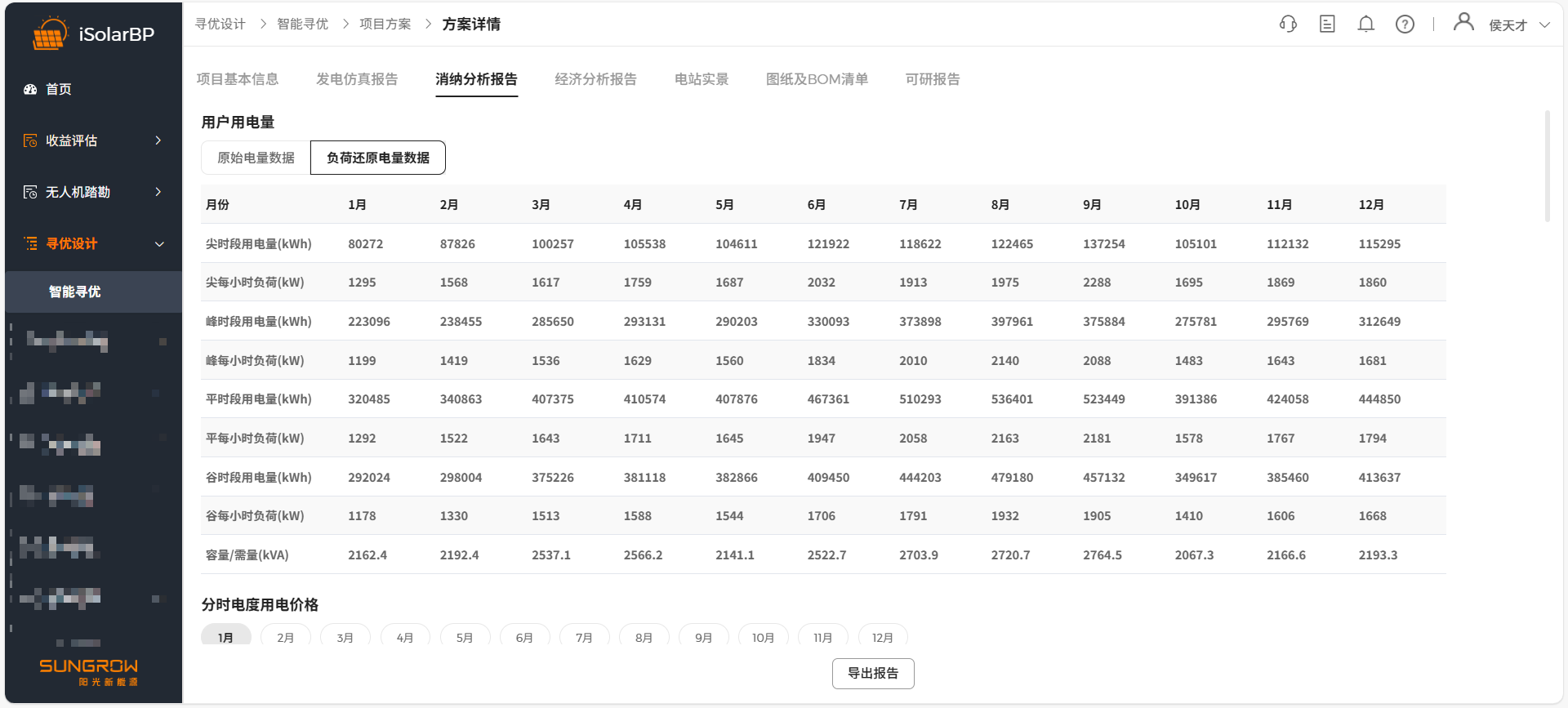This screenshot has width=1568, height=708.
Task: Open the notifications bell
Action: point(1365,24)
